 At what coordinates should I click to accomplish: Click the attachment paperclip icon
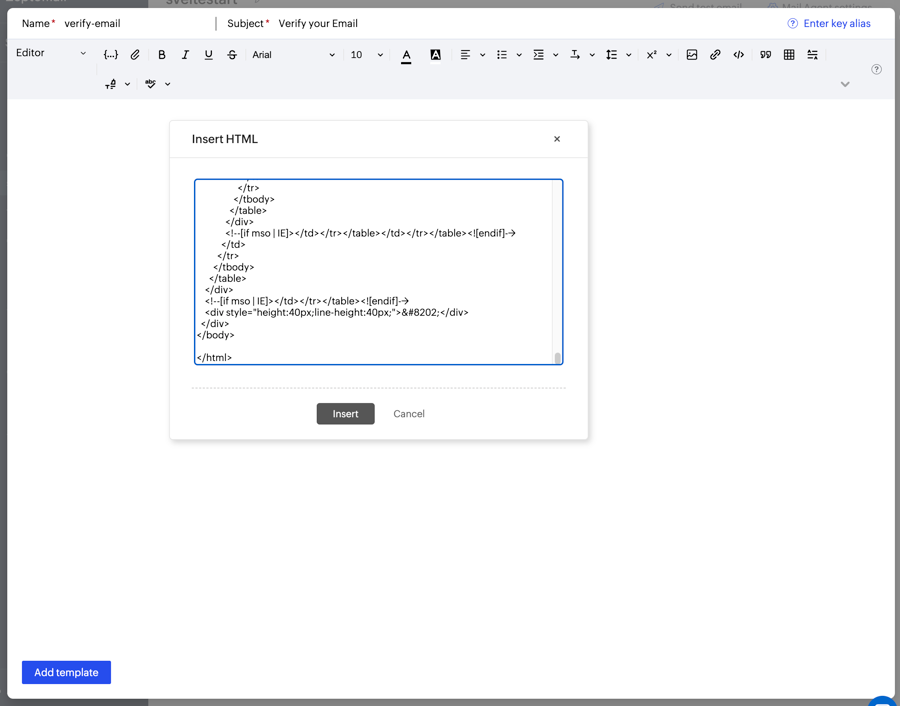point(135,55)
